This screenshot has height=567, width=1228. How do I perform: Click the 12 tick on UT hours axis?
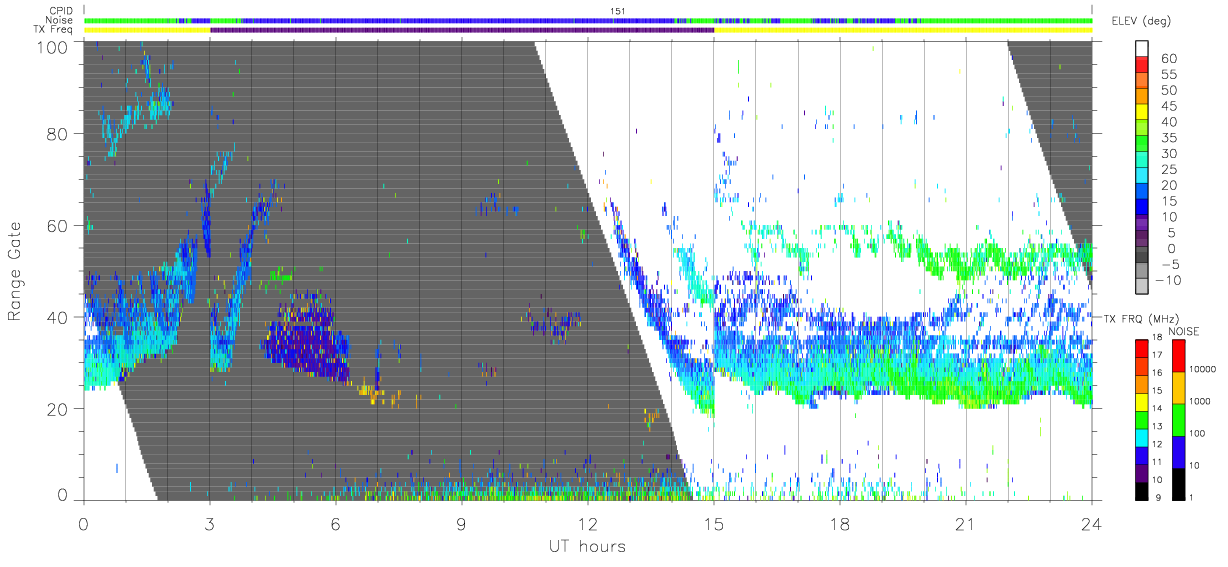588,523
